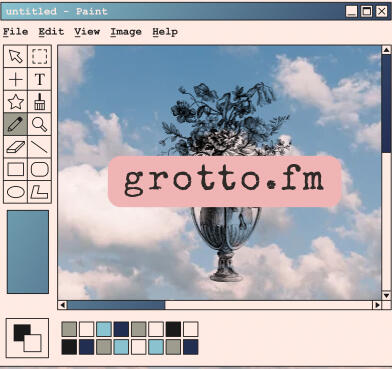Viewport: 392px width, 369px height.
Task: Click the vertical scrollbar down arrow
Action: pos(386,296)
